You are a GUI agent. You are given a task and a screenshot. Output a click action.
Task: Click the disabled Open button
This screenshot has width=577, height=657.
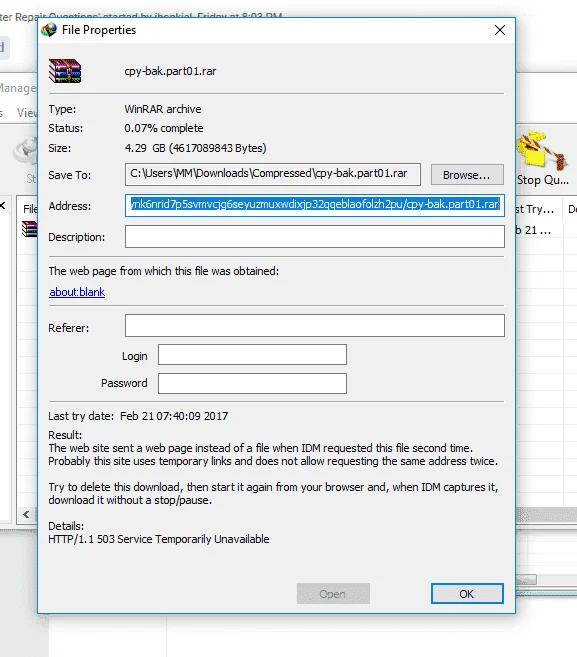(333, 594)
